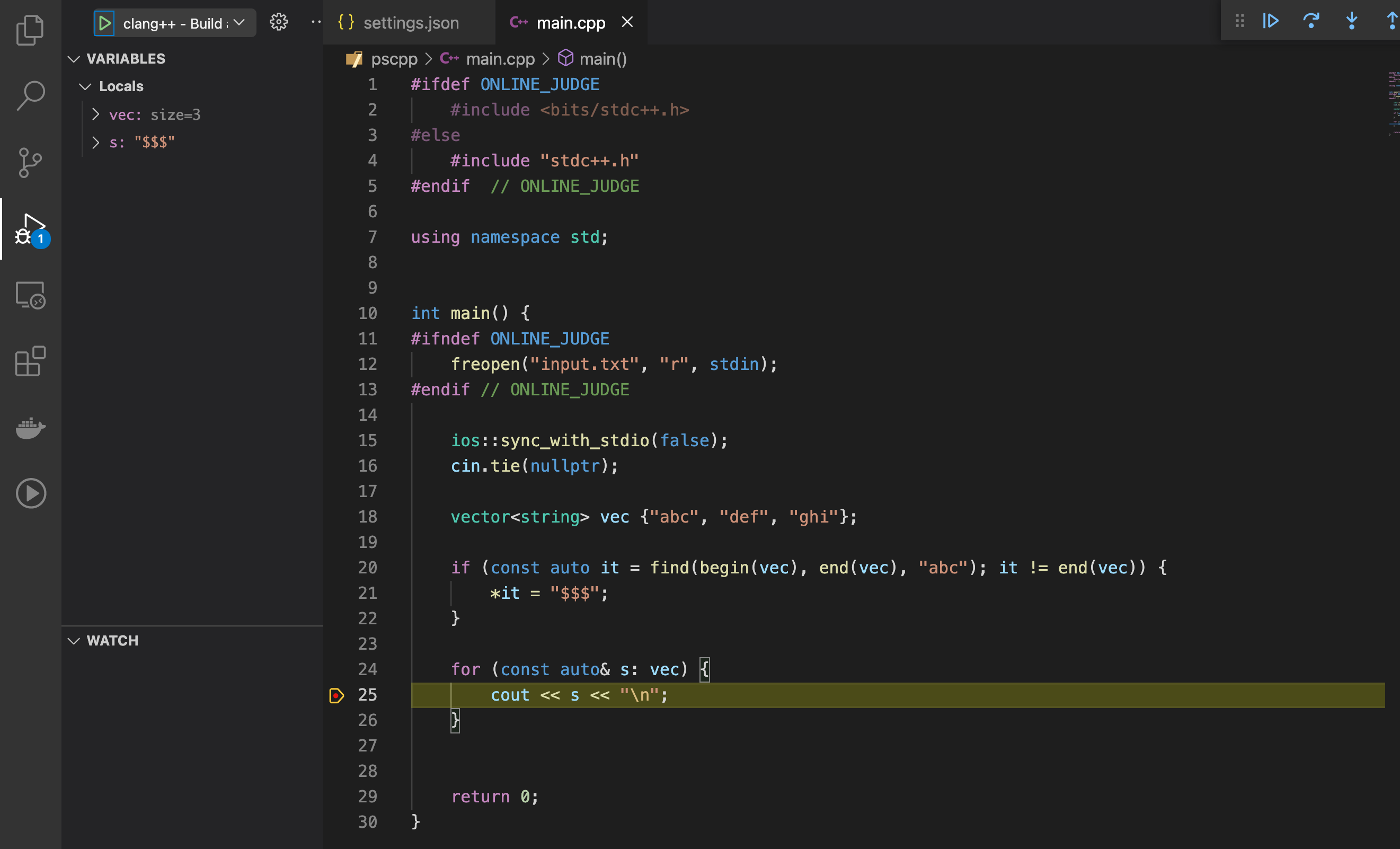The image size is (1400, 849).
Task: Expand the s variable in Locals
Action: (96, 142)
